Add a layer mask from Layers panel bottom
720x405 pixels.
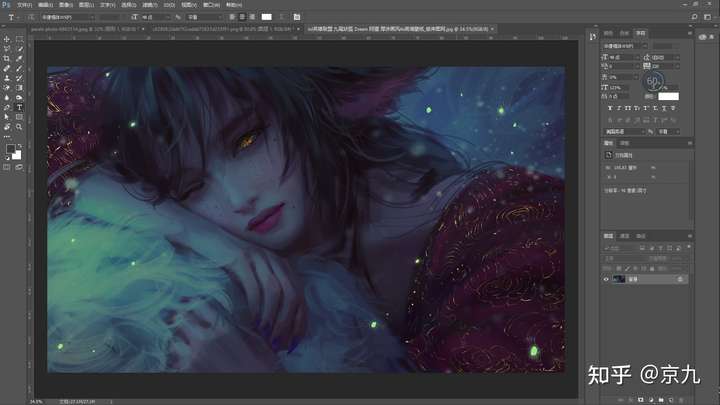641,400
